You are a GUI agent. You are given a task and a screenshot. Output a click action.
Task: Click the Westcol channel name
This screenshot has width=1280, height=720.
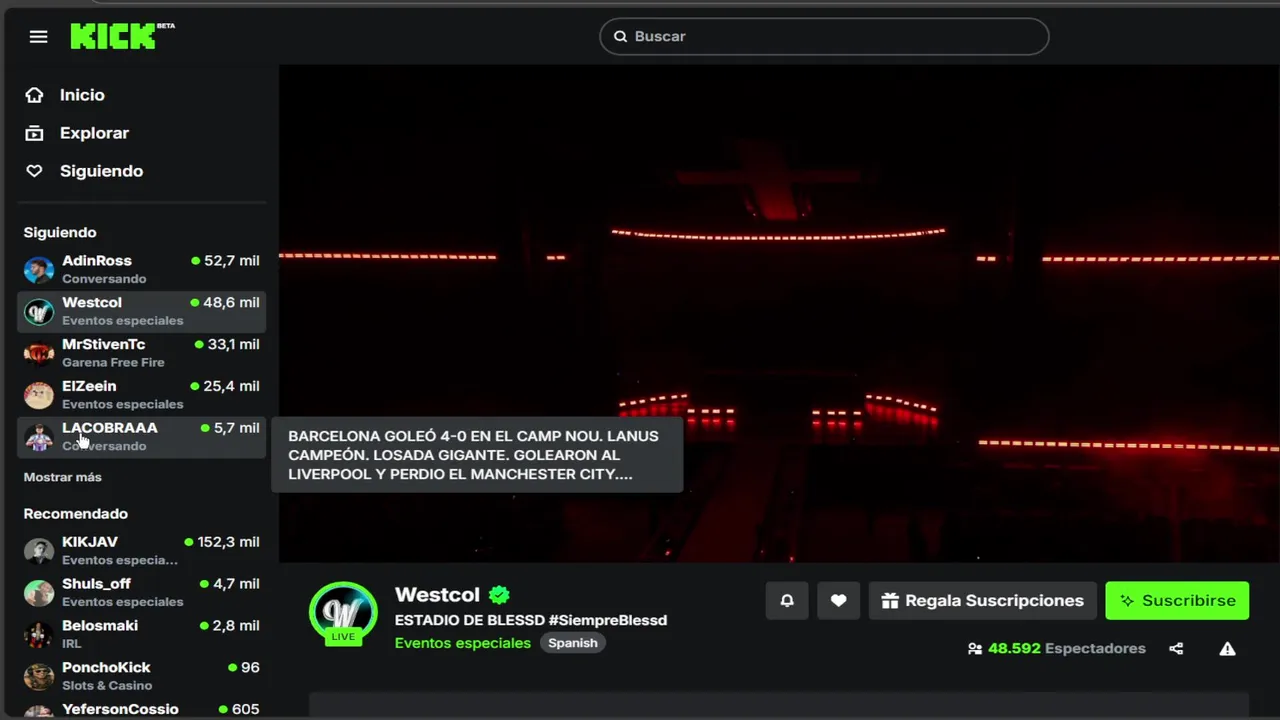click(x=437, y=595)
